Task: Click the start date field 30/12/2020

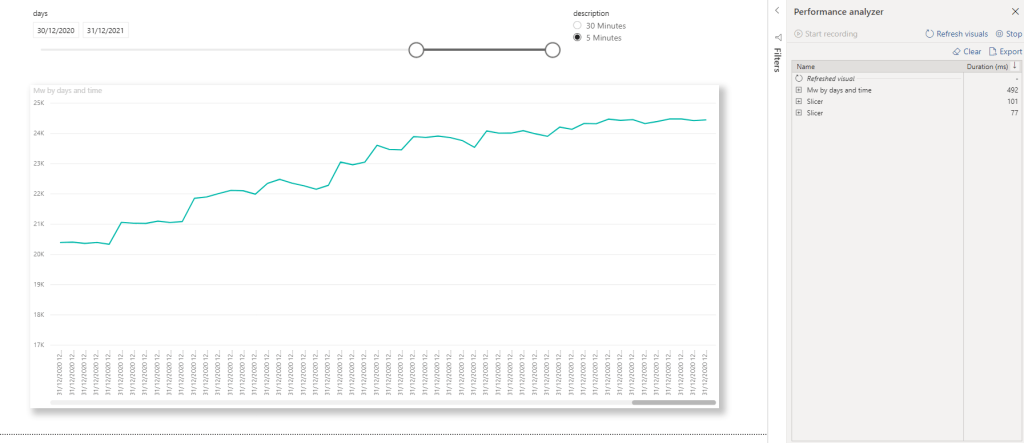Action: 55,30
